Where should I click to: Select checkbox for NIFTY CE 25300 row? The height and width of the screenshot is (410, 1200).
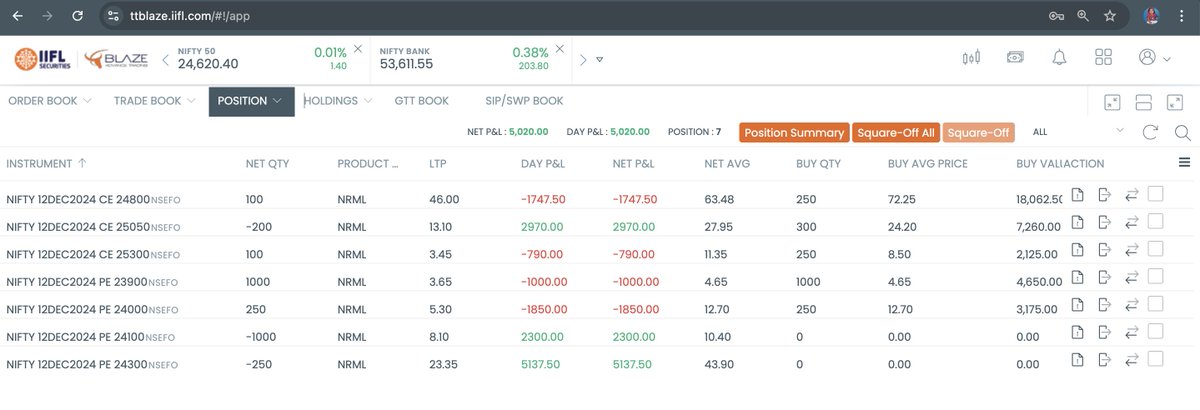(x=1155, y=249)
